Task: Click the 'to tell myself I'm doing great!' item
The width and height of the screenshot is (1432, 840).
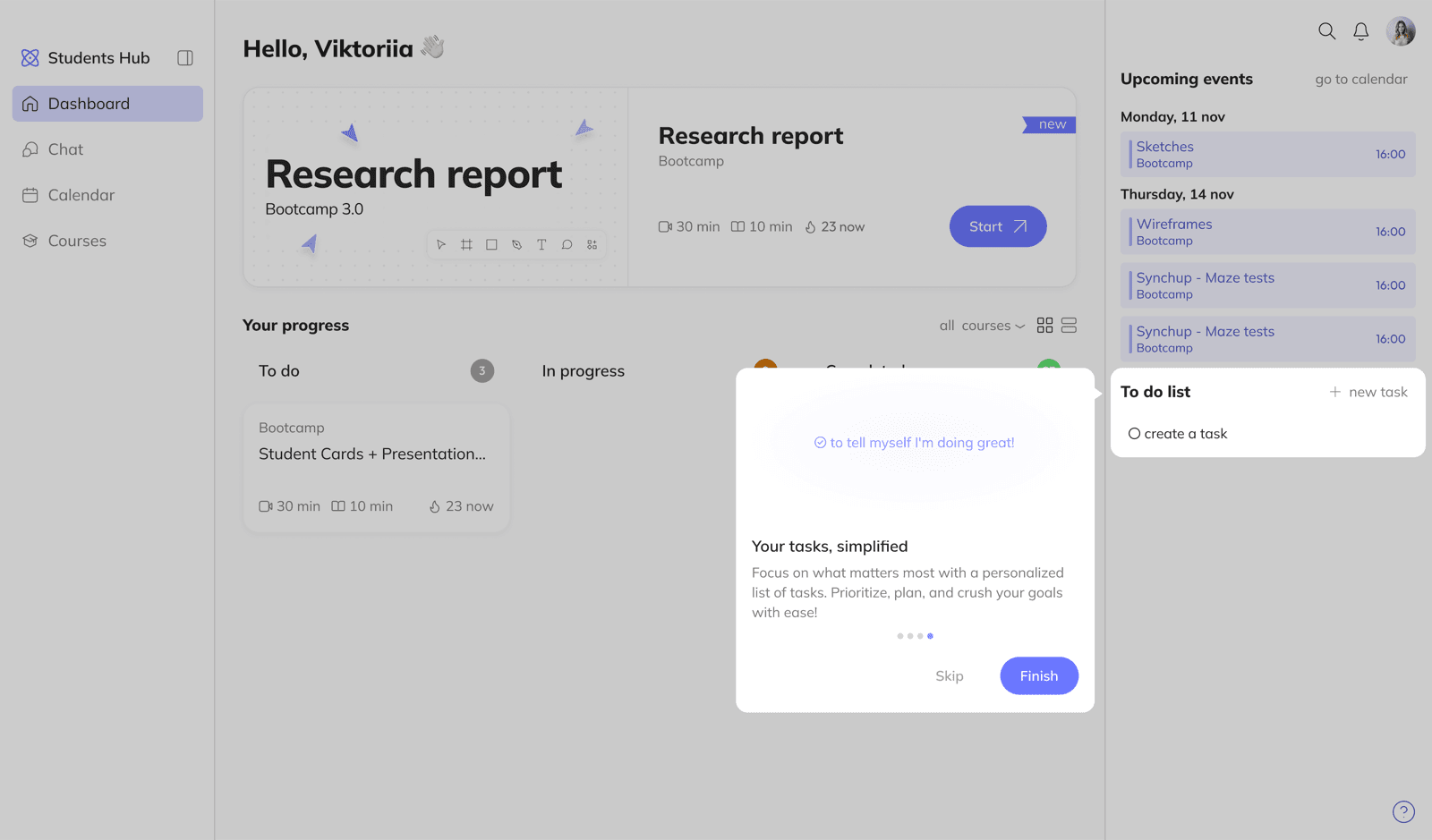Action: coord(915,443)
